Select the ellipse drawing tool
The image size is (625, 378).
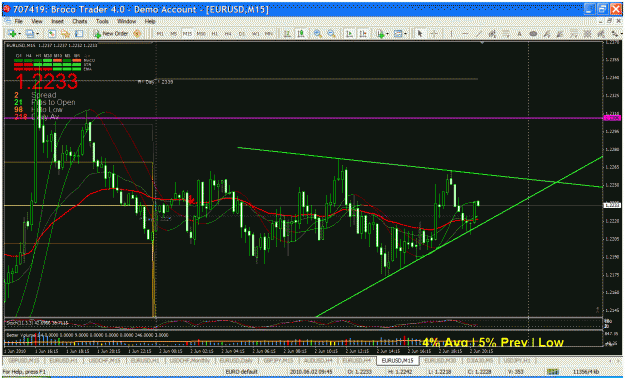tap(533, 34)
